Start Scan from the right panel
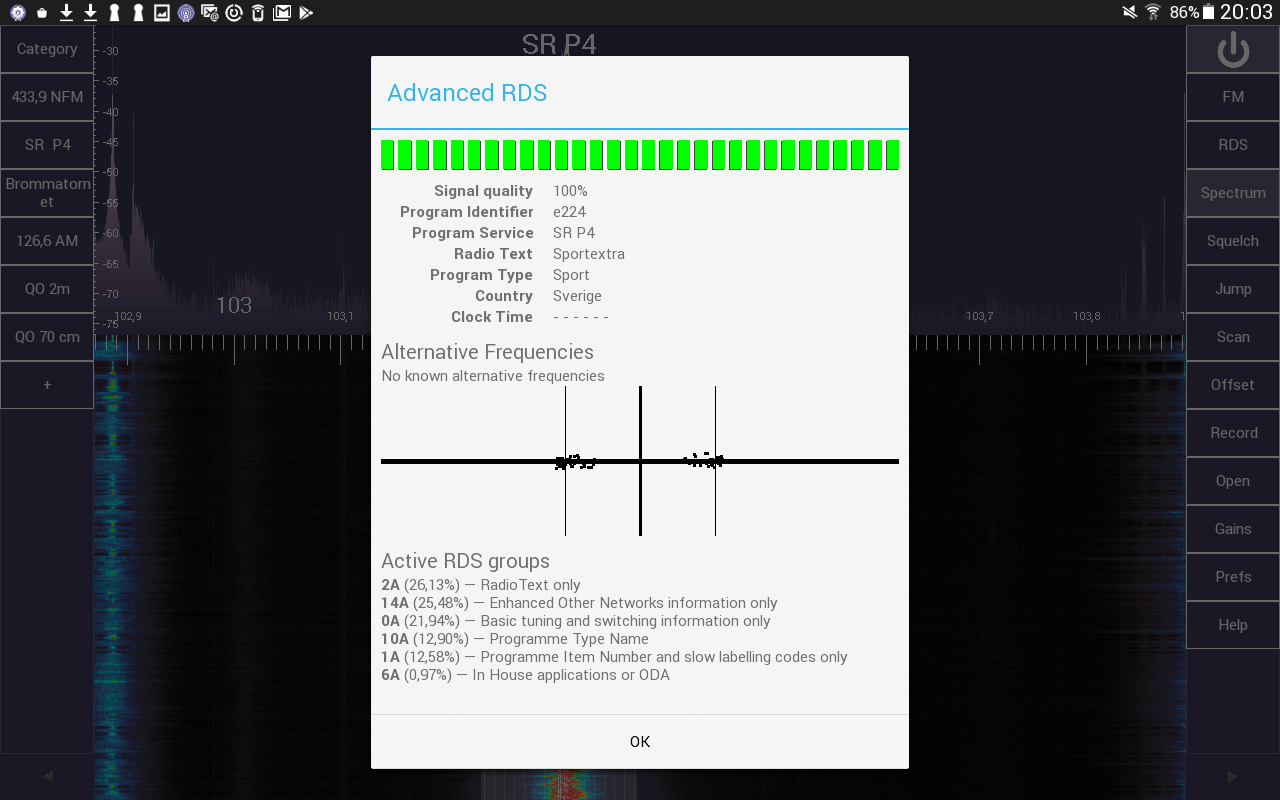This screenshot has height=800, width=1280. point(1232,337)
